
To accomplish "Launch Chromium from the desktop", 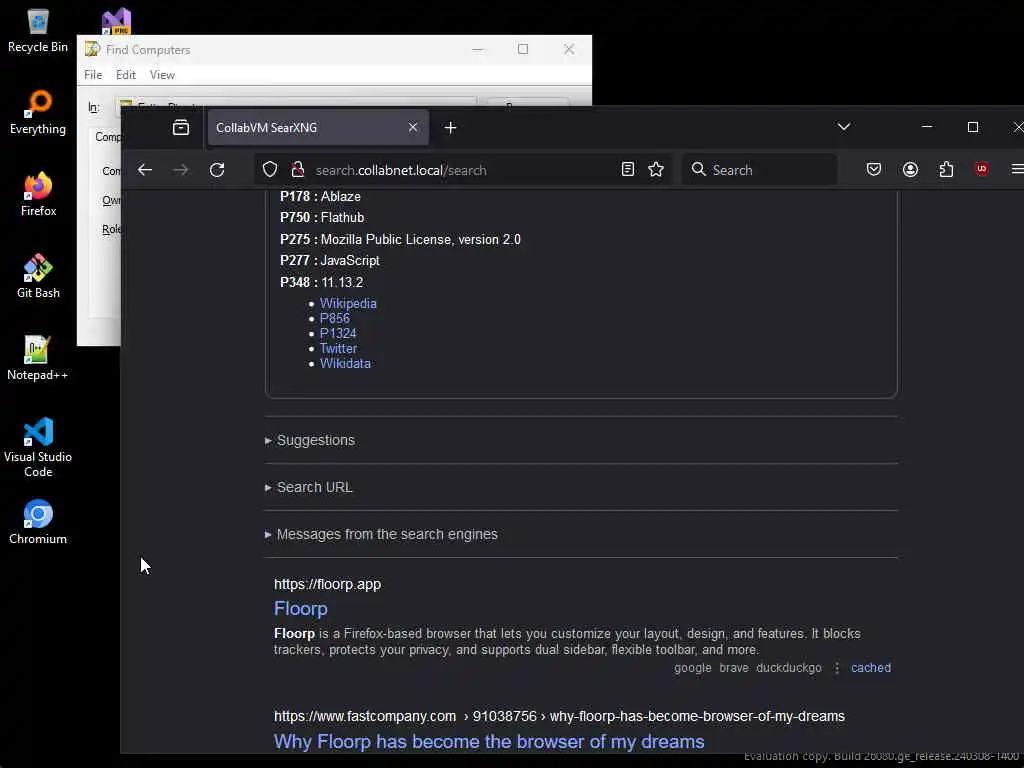I will [x=38, y=522].
